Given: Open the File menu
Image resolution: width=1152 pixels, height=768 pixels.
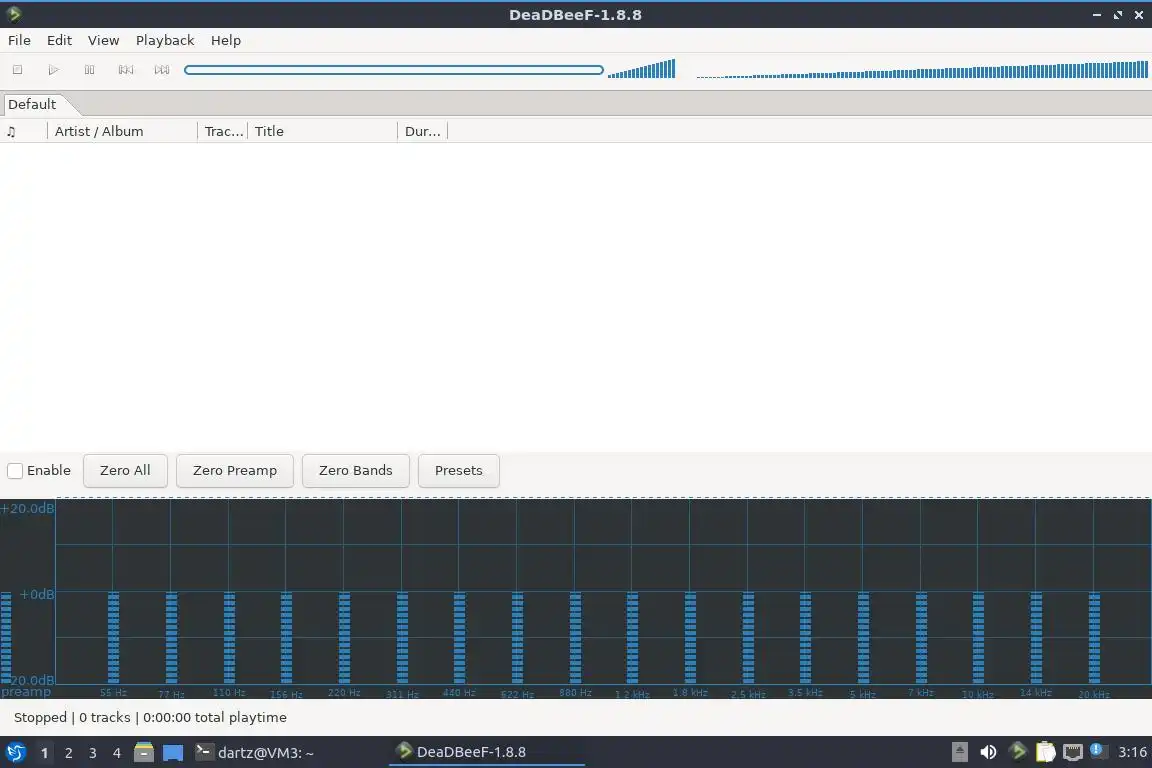Looking at the screenshot, I should click(x=19, y=40).
